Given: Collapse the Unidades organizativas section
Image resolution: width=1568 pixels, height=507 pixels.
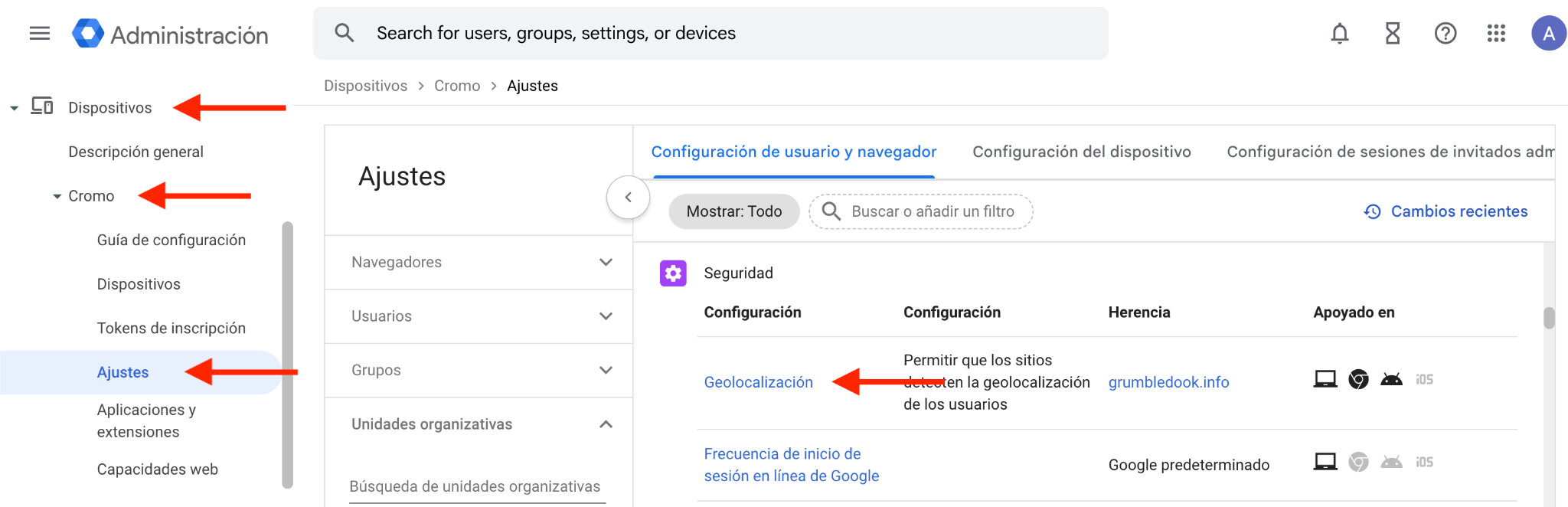Looking at the screenshot, I should (605, 424).
